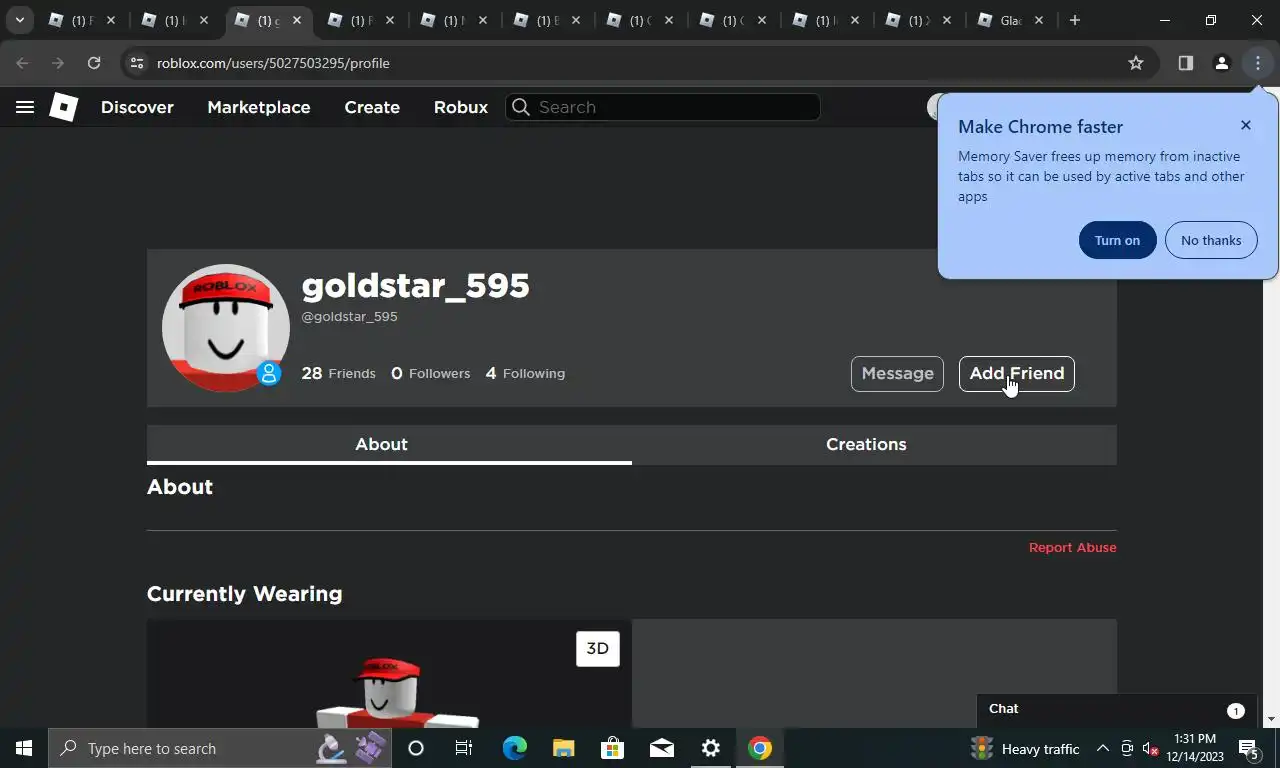This screenshot has height=768, width=1280.
Task: View the 28 Friends list
Action: pyautogui.click(x=339, y=373)
